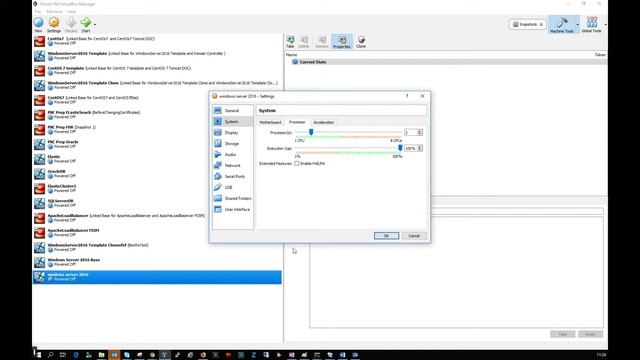This screenshot has width=640, height=360.
Task: Open the Storage settings category
Action: pyautogui.click(x=232, y=144)
